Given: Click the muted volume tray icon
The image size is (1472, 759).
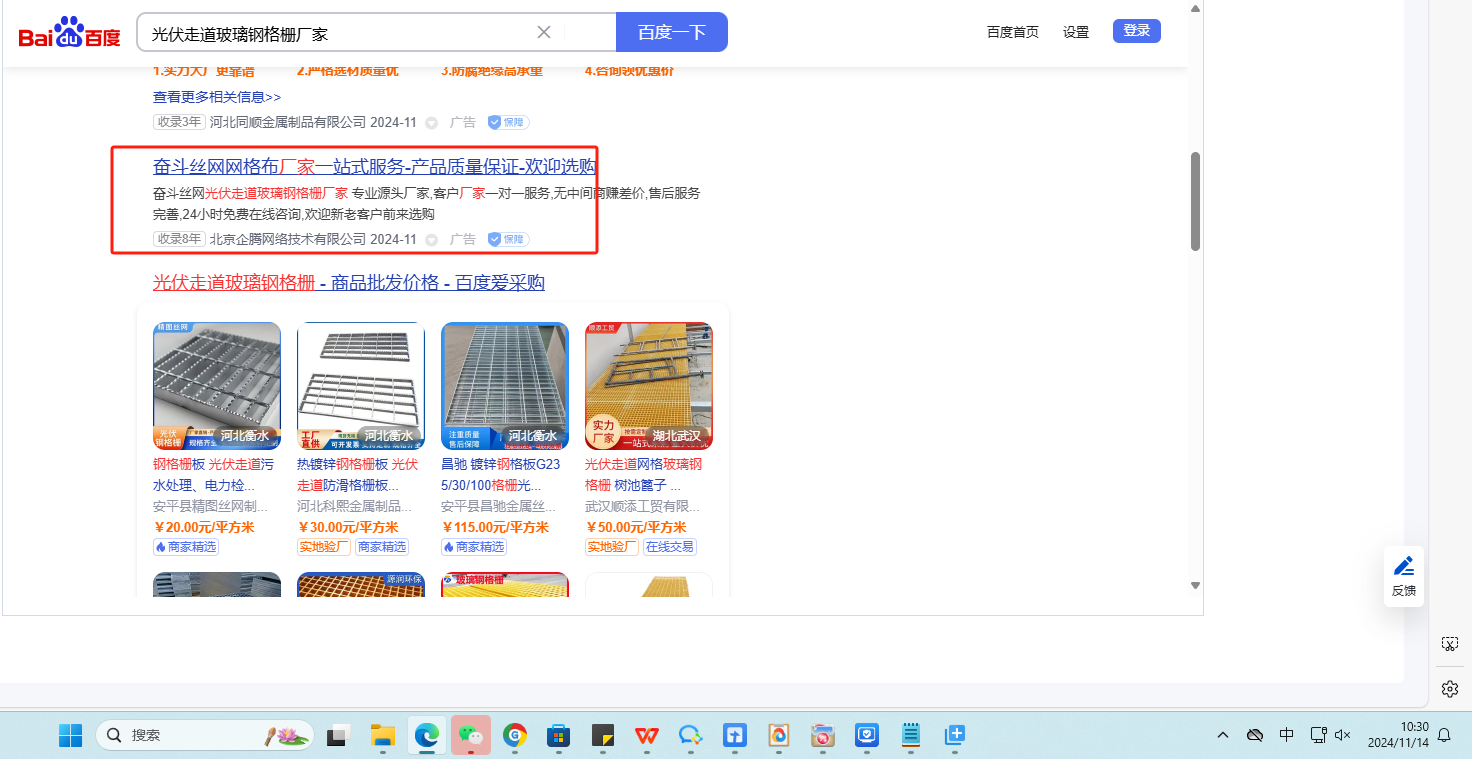Looking at the screenshot, I should tap(1344, 735).
